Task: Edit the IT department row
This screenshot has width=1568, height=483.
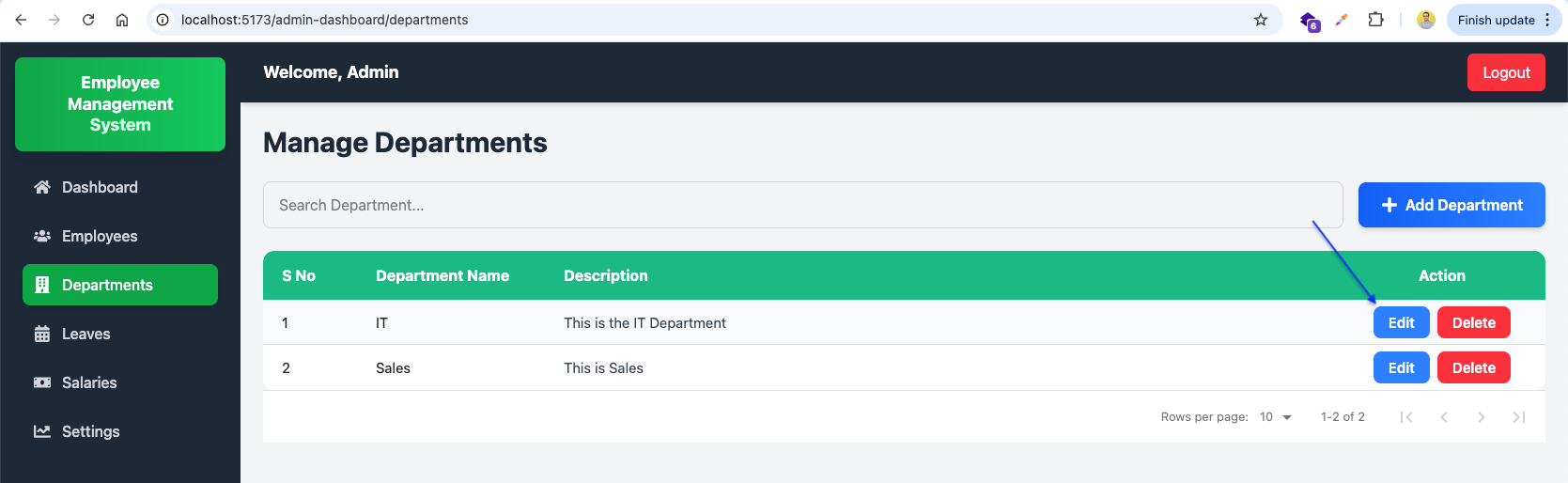Action: [1401, 322]
